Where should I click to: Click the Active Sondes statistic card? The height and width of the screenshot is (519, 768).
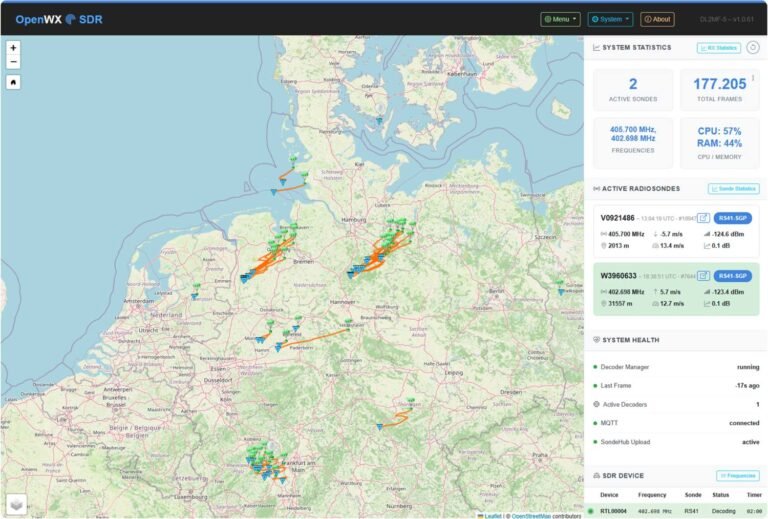[x=633, y=90]
